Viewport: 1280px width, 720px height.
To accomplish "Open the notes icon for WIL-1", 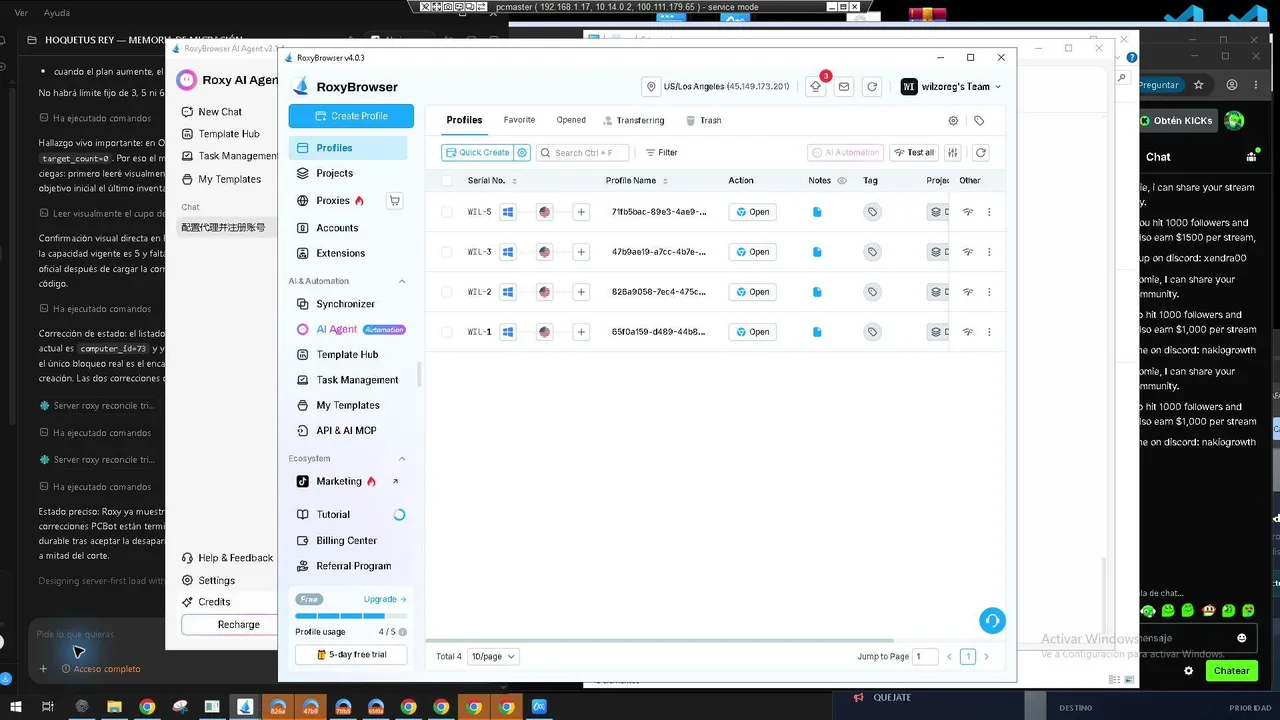I will (x=817, y=332).
